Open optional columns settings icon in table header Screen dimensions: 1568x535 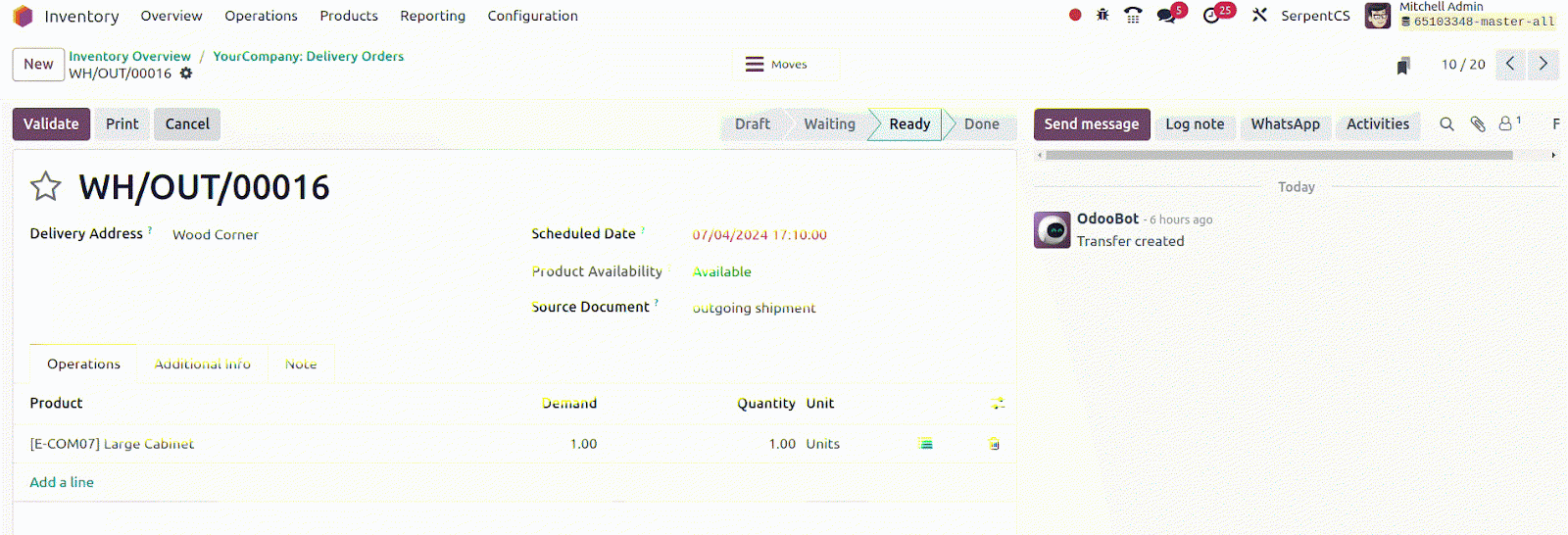tap(998, 403)
